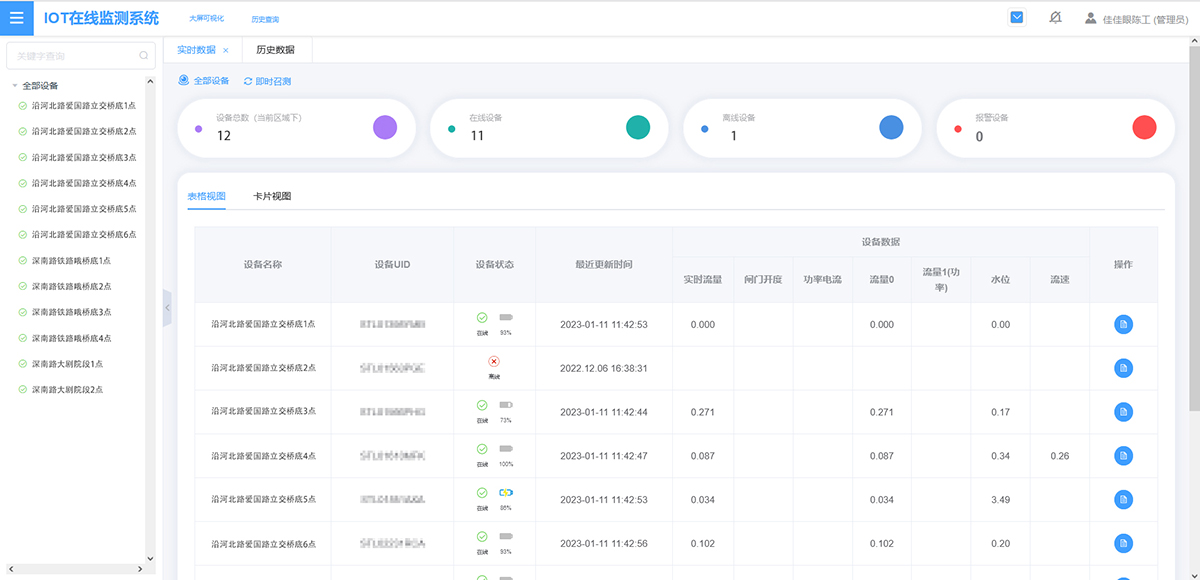This screenshot has height=580, width=1200.
Task: Collapse the sidebar using the splitter handle
Action: [x=167, y=308]
